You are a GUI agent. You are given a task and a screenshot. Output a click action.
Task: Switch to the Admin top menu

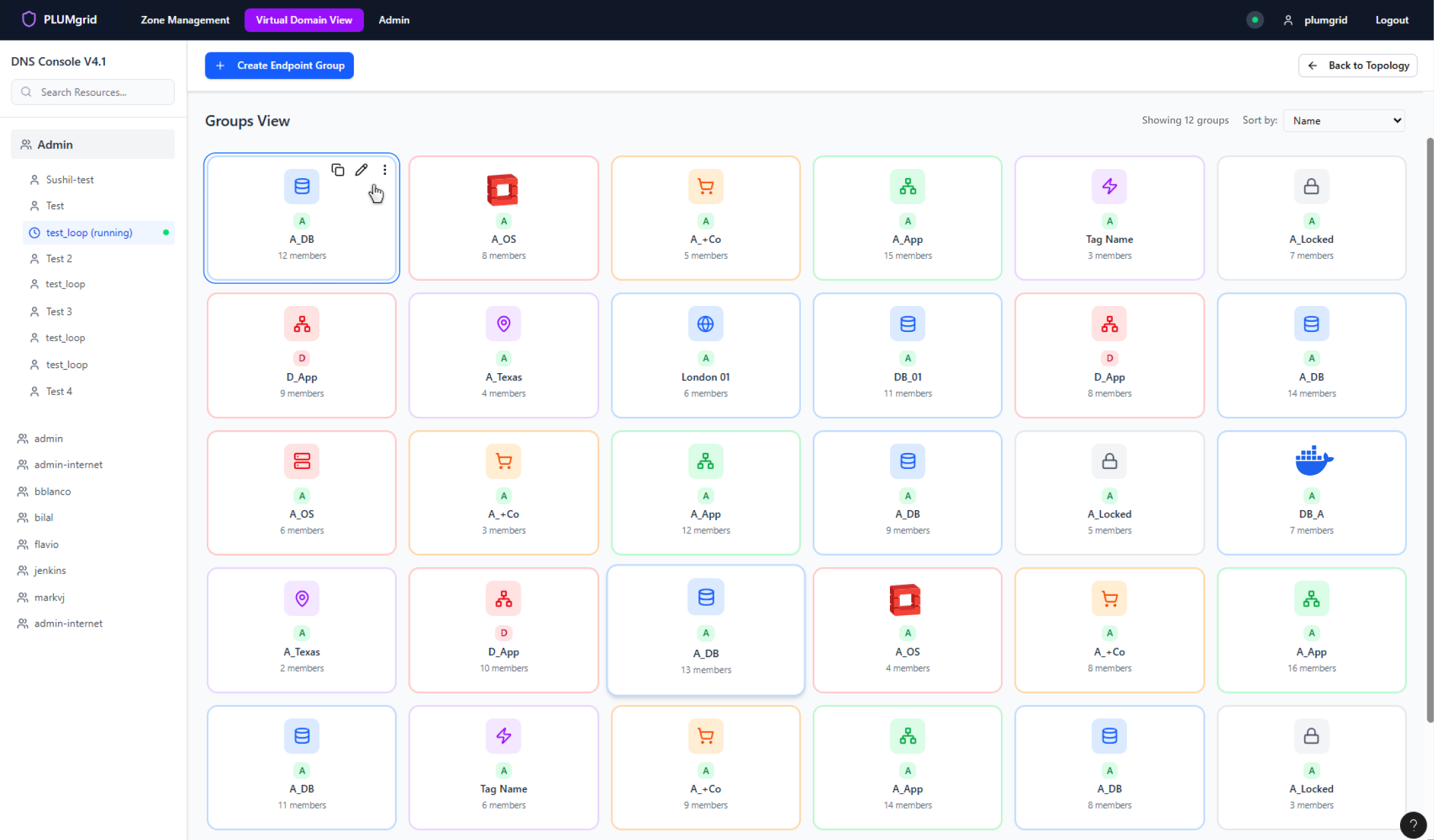point(394,20)
